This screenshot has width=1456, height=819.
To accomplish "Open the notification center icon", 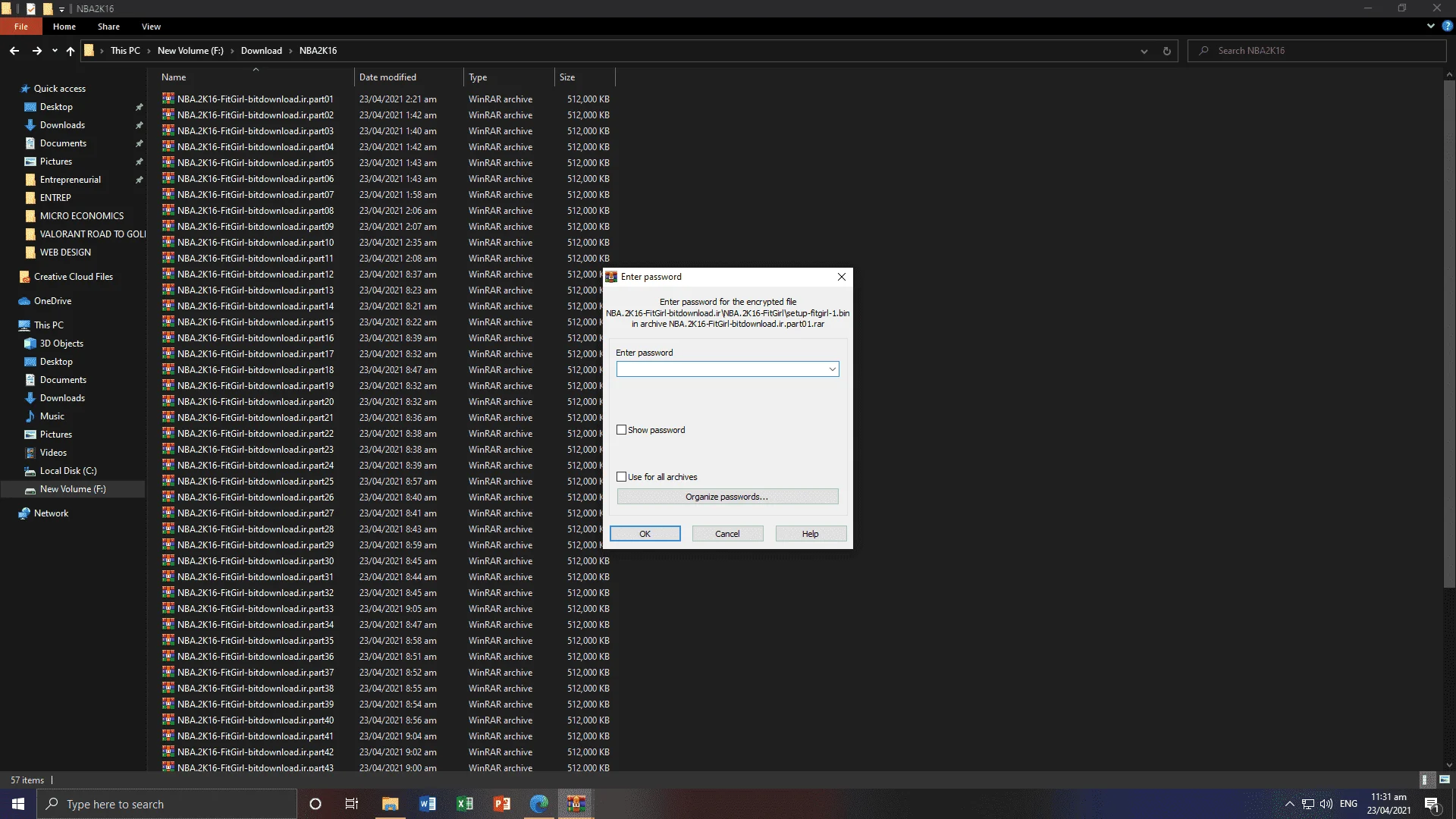I will click(1432, 804).
